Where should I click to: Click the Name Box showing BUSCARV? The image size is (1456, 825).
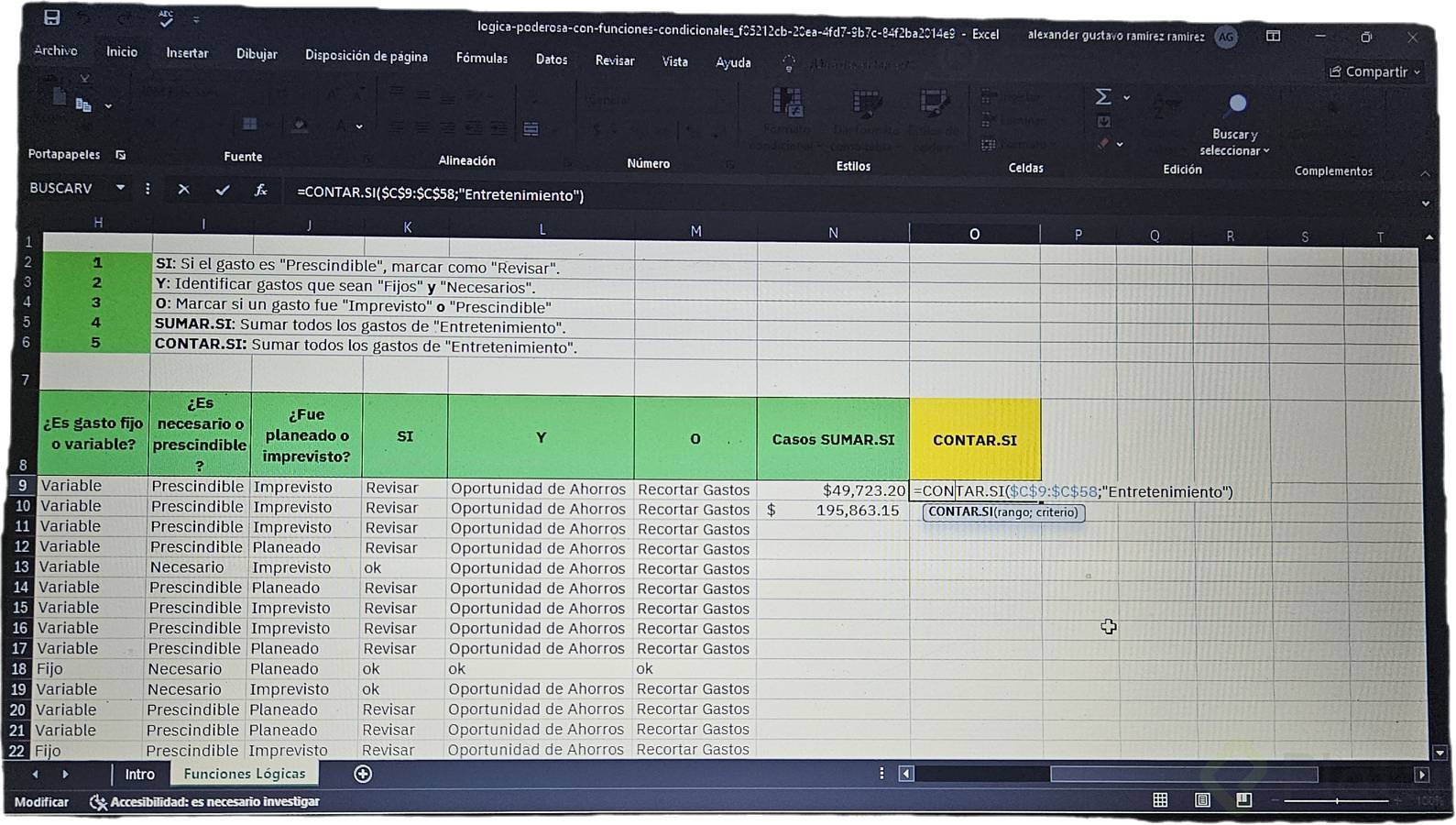pos(67,188)
